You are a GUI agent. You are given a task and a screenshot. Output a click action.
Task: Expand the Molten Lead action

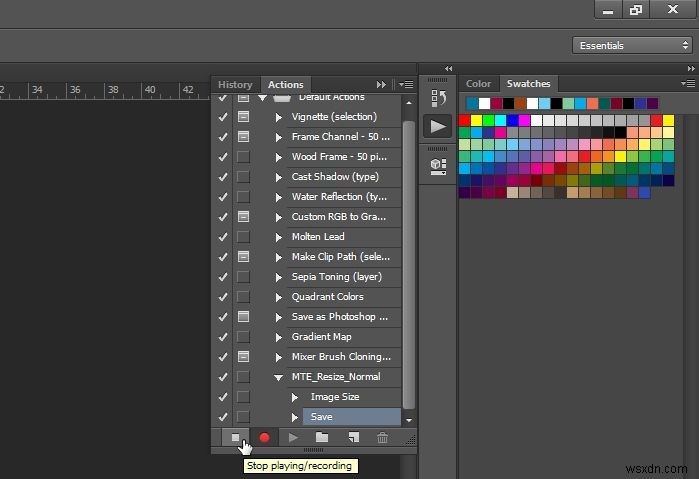(x=279, y=237)
